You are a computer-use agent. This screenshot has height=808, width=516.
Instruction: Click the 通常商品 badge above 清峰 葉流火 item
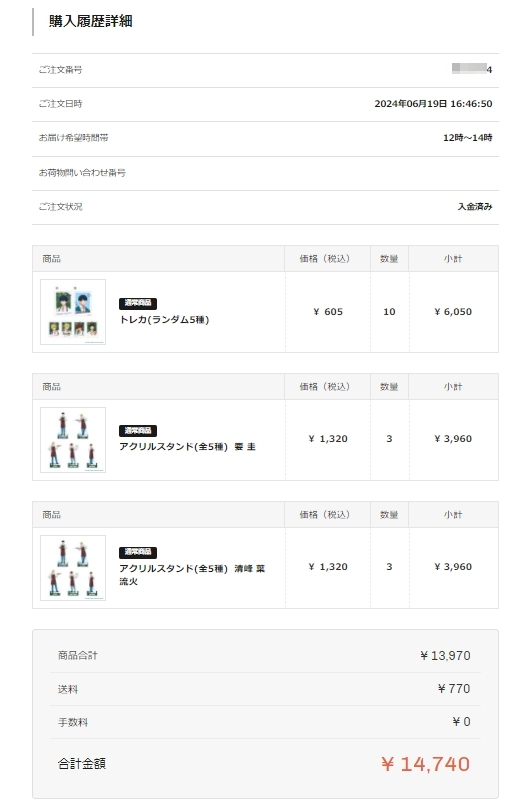tap(138, 552)
